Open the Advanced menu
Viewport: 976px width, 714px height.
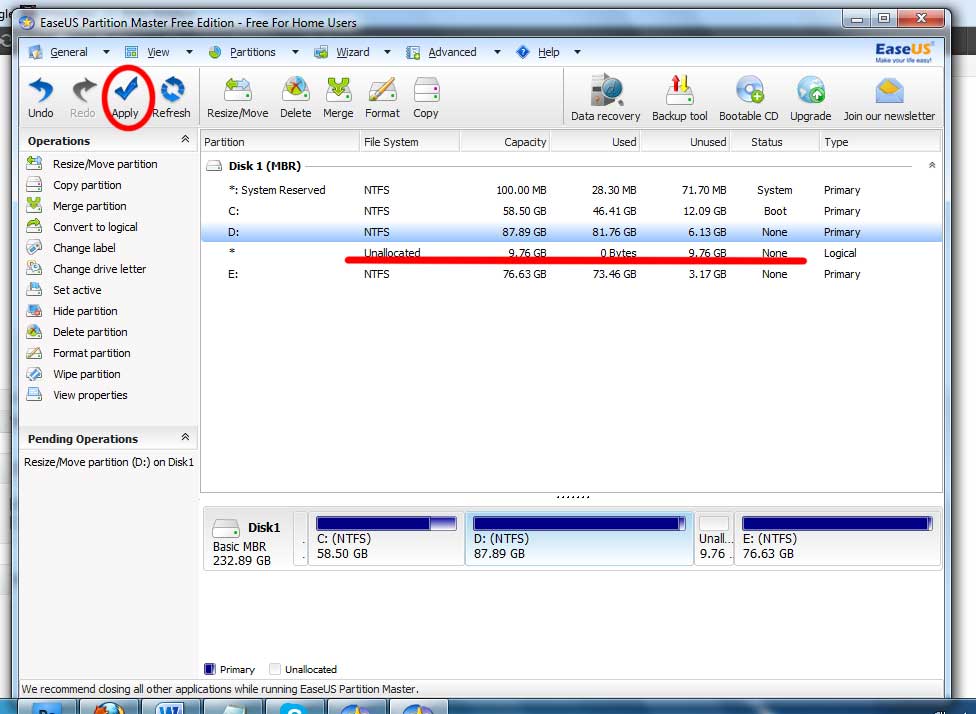pos(441,52)
